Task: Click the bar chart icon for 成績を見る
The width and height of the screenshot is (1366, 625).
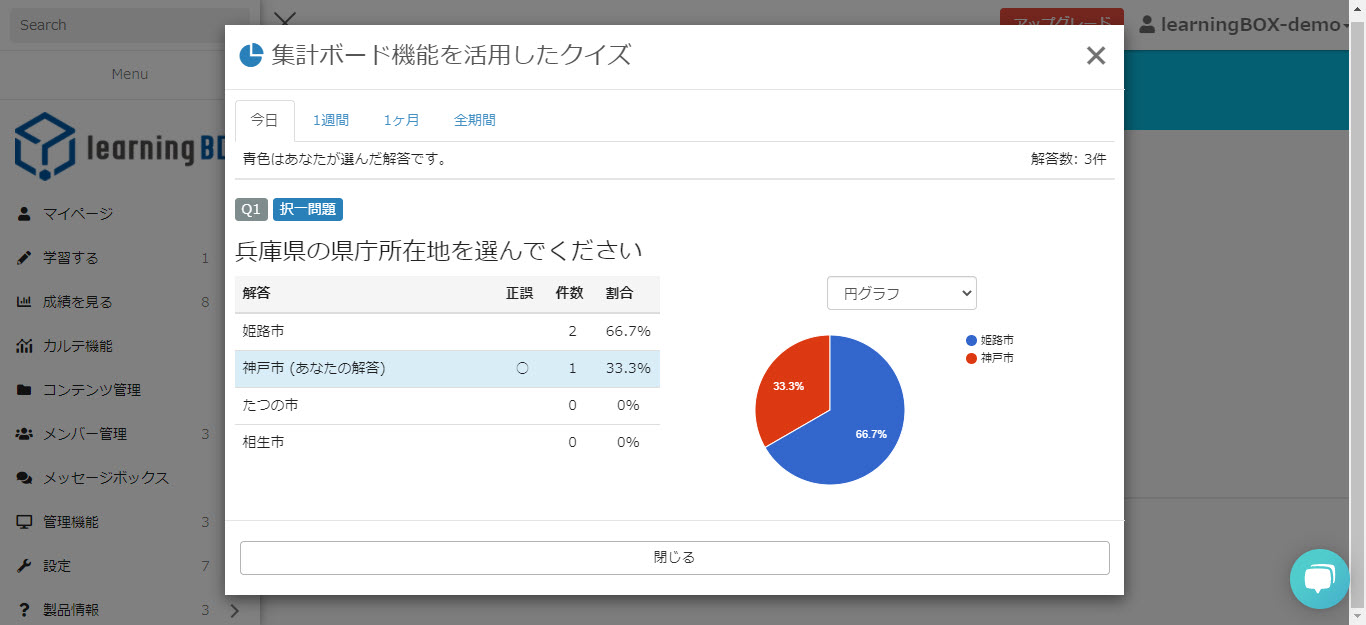Action: pos(24,302)
